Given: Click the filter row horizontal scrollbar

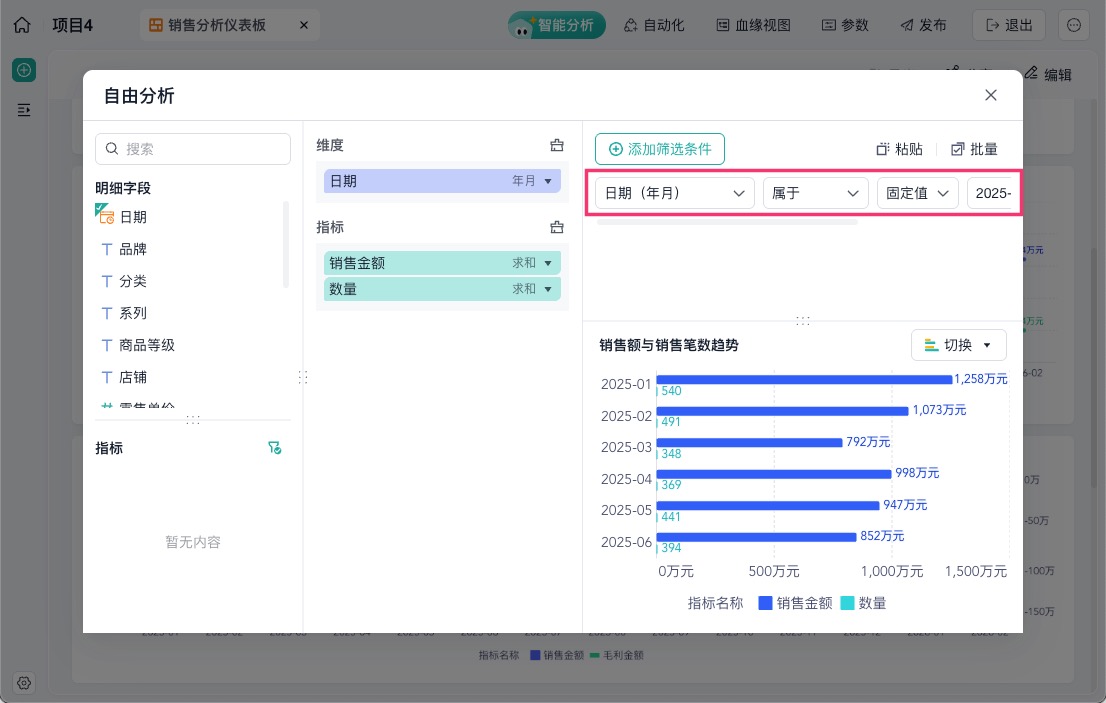Looking at the screenshot, I should pyautogui.click(x=727, y=222).
